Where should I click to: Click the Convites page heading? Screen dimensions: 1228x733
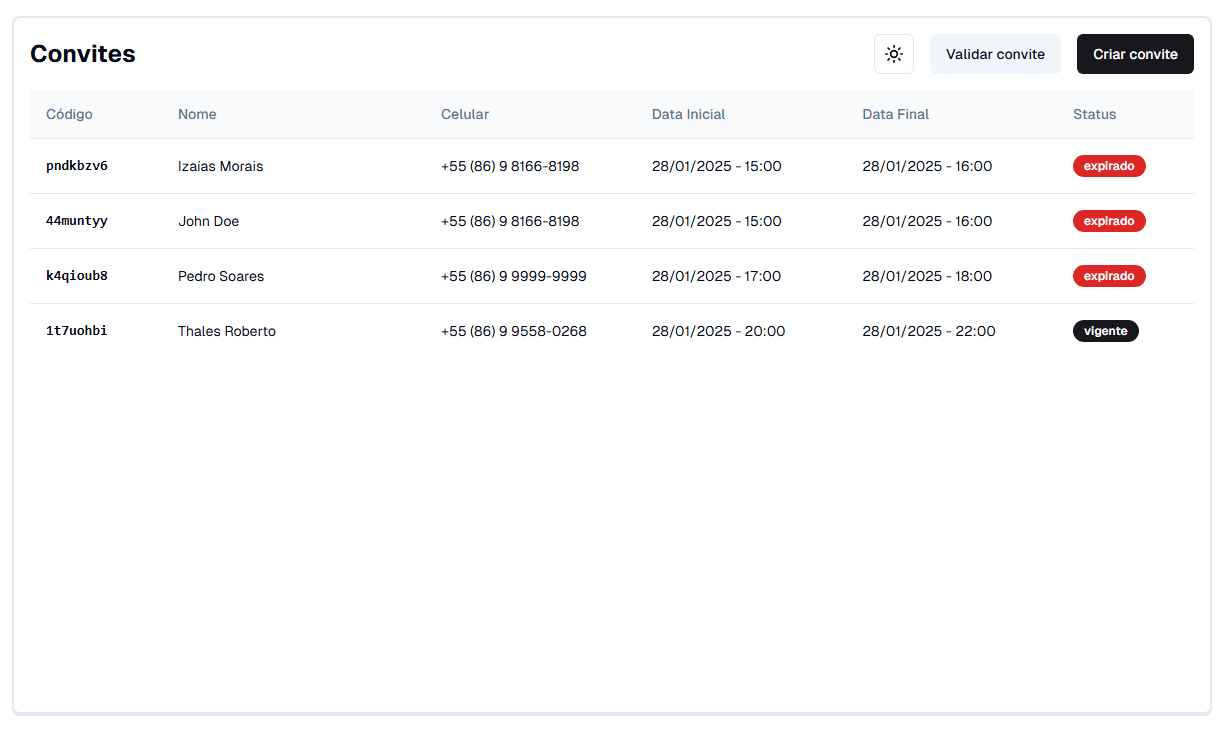coord(83,54)
